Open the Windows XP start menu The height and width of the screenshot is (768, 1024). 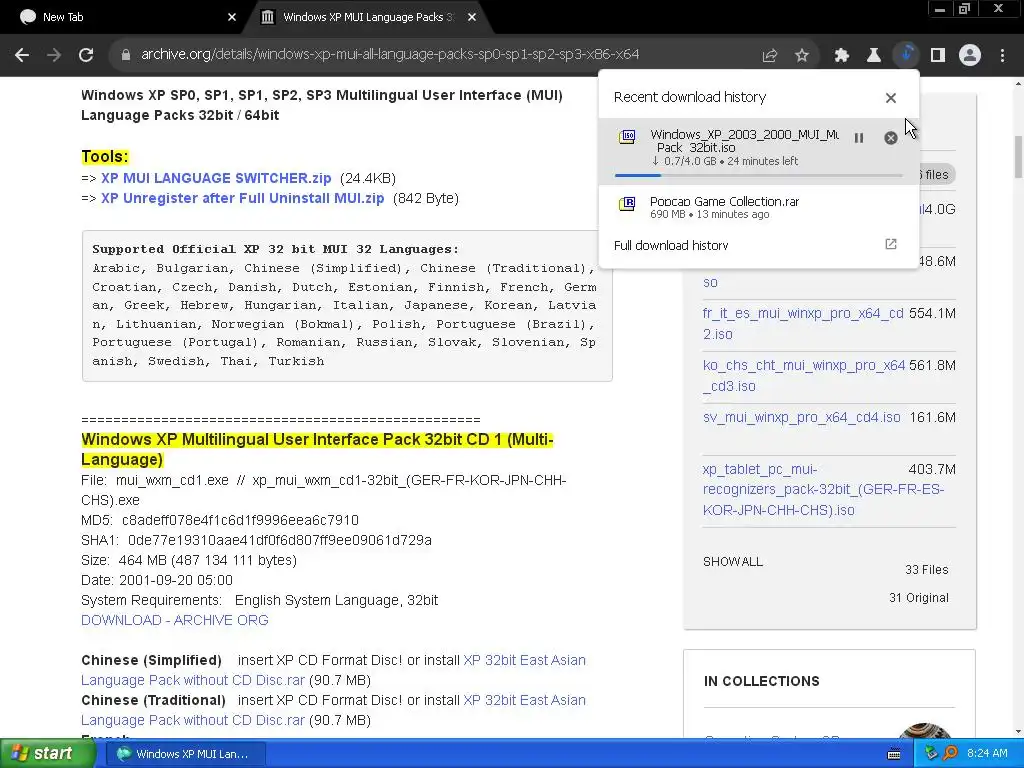point(48,753)
